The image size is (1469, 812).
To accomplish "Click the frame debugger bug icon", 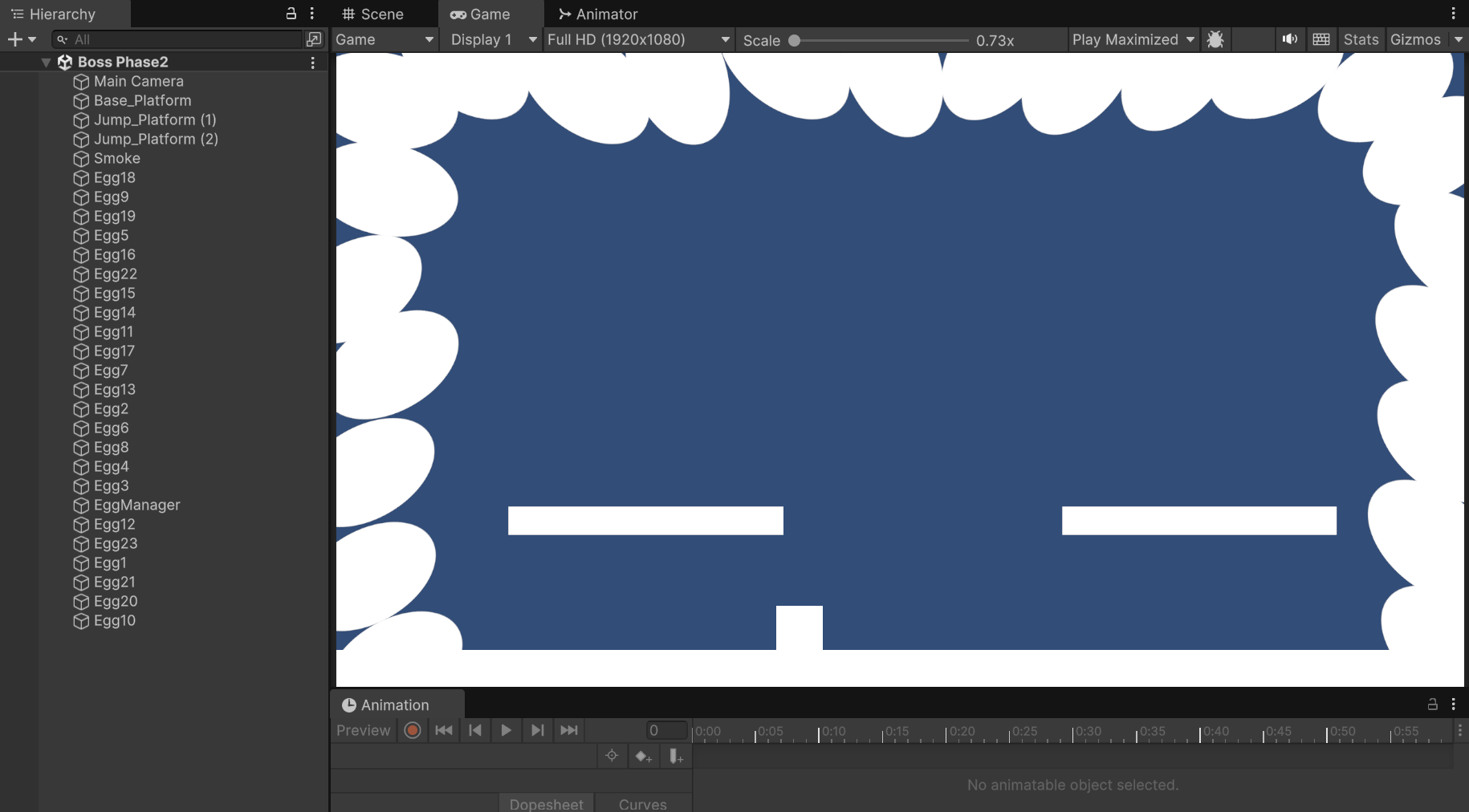I will tap(1215, 39).
